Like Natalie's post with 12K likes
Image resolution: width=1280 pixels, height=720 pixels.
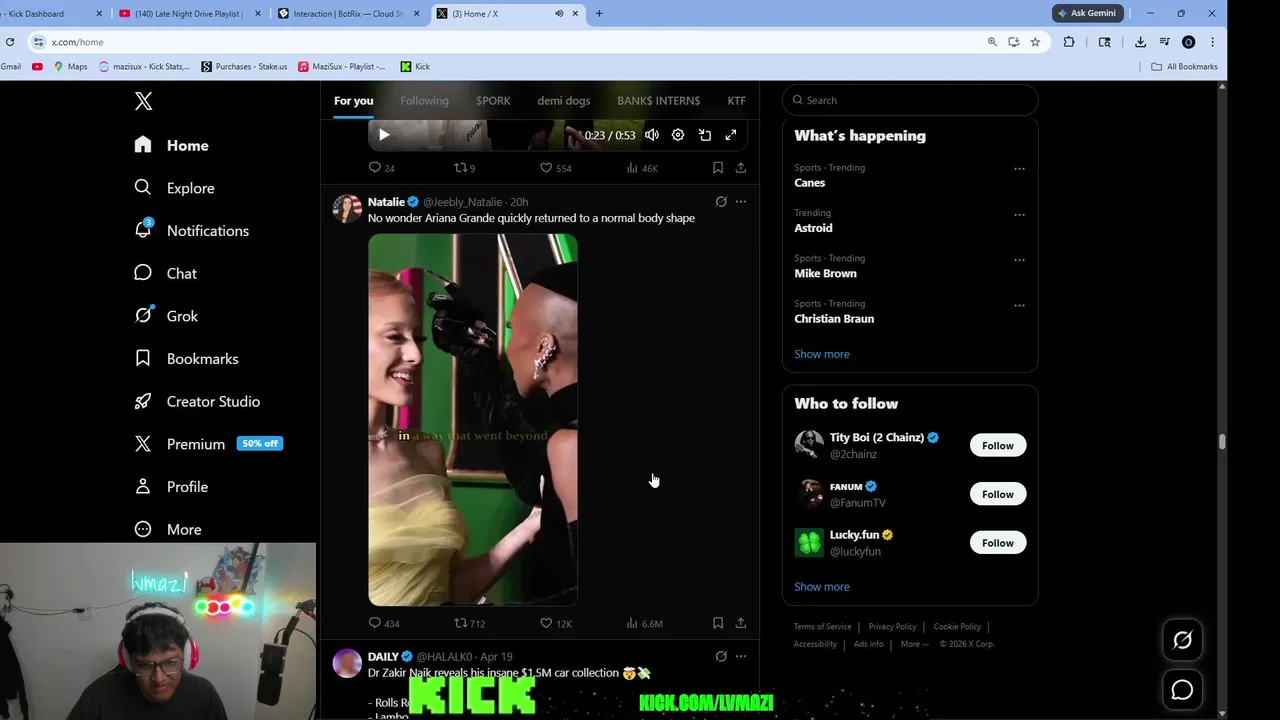pyautogui.click(x=556, y=623)
